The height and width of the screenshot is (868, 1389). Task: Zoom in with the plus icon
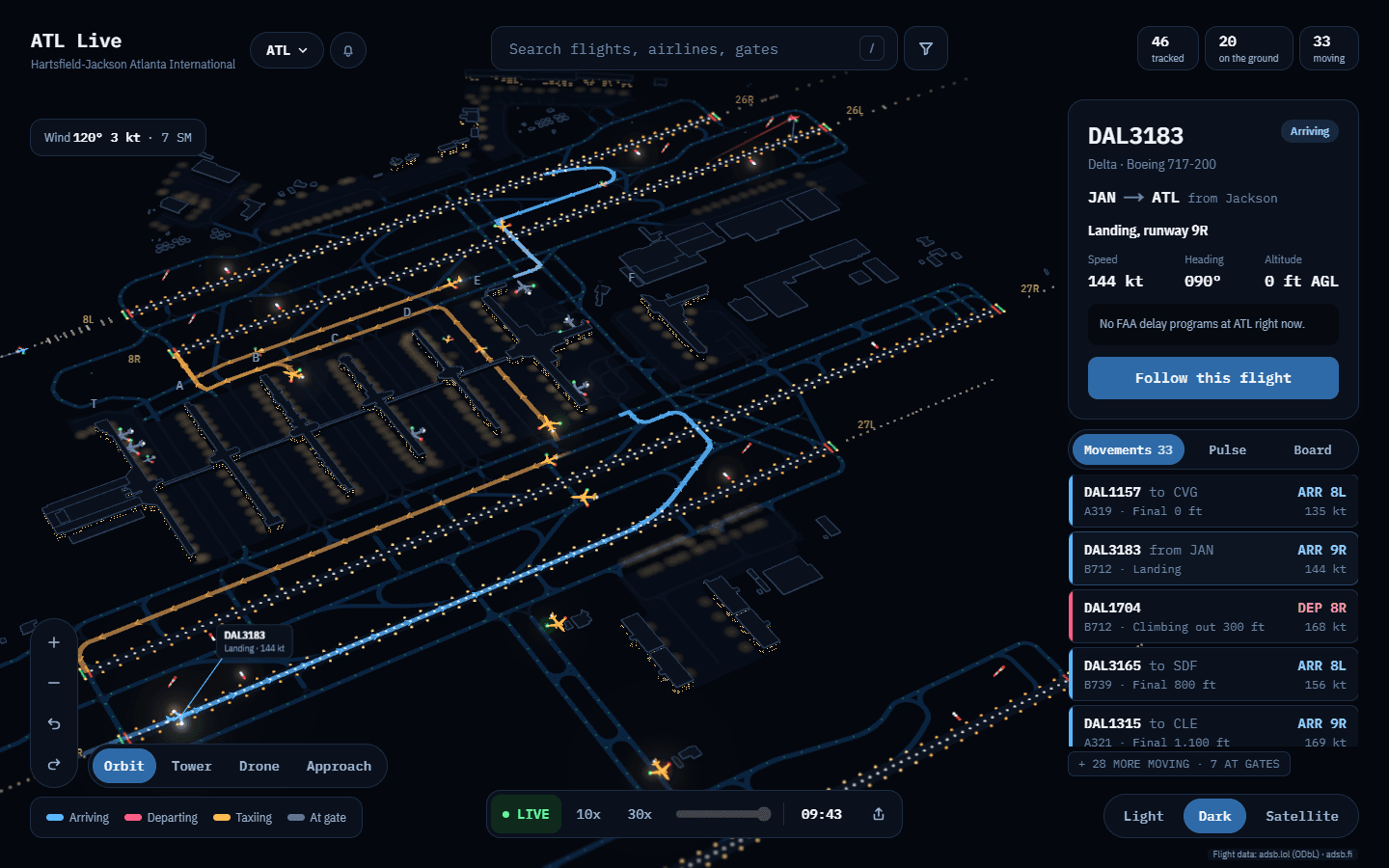[54, 642]
